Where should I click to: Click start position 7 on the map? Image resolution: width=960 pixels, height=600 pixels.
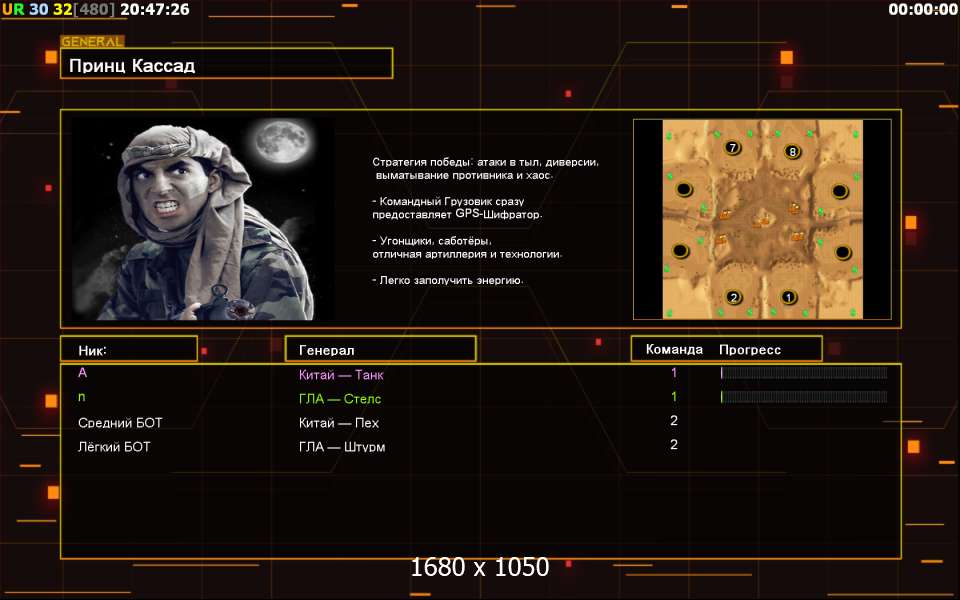click(732, 148)
